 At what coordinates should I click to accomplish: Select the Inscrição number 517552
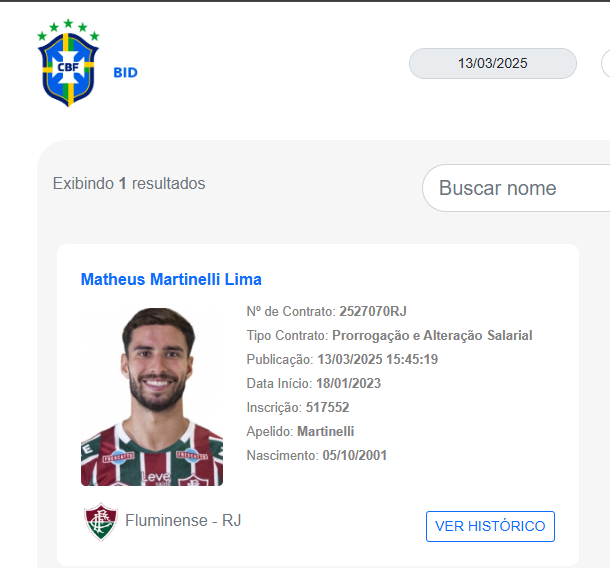(327, 407)
